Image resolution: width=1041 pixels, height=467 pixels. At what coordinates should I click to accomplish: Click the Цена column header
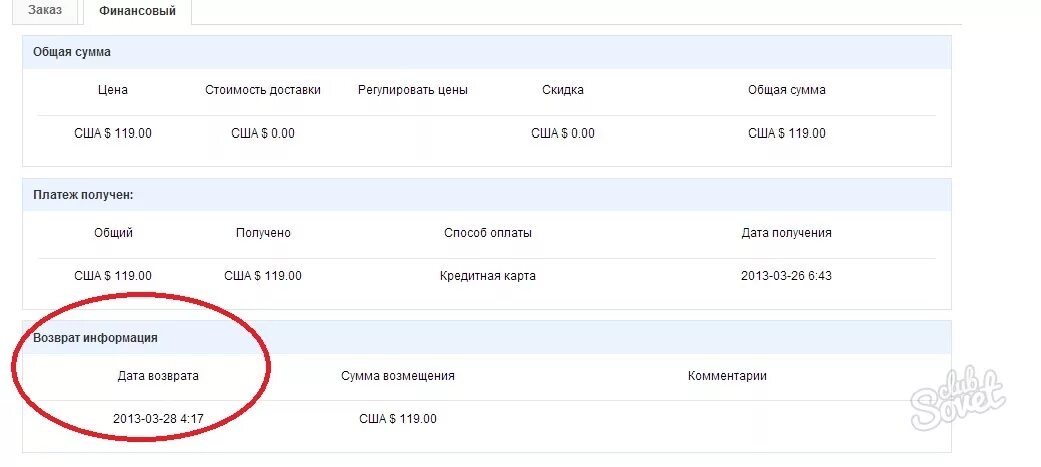point(113,90)
